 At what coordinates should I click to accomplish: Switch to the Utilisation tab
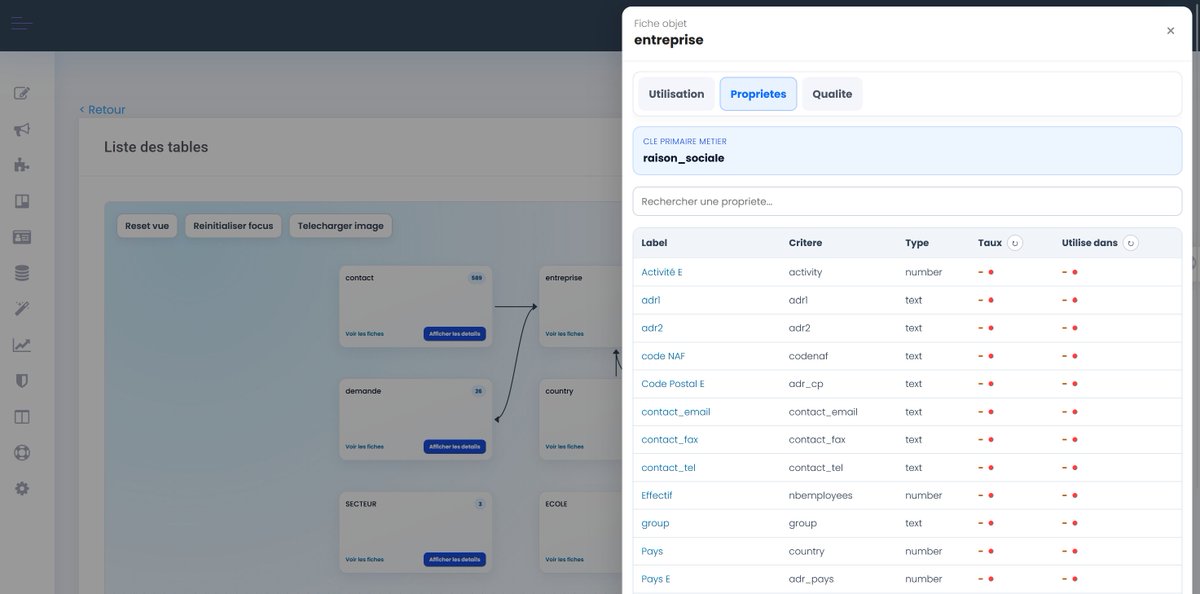676,93
